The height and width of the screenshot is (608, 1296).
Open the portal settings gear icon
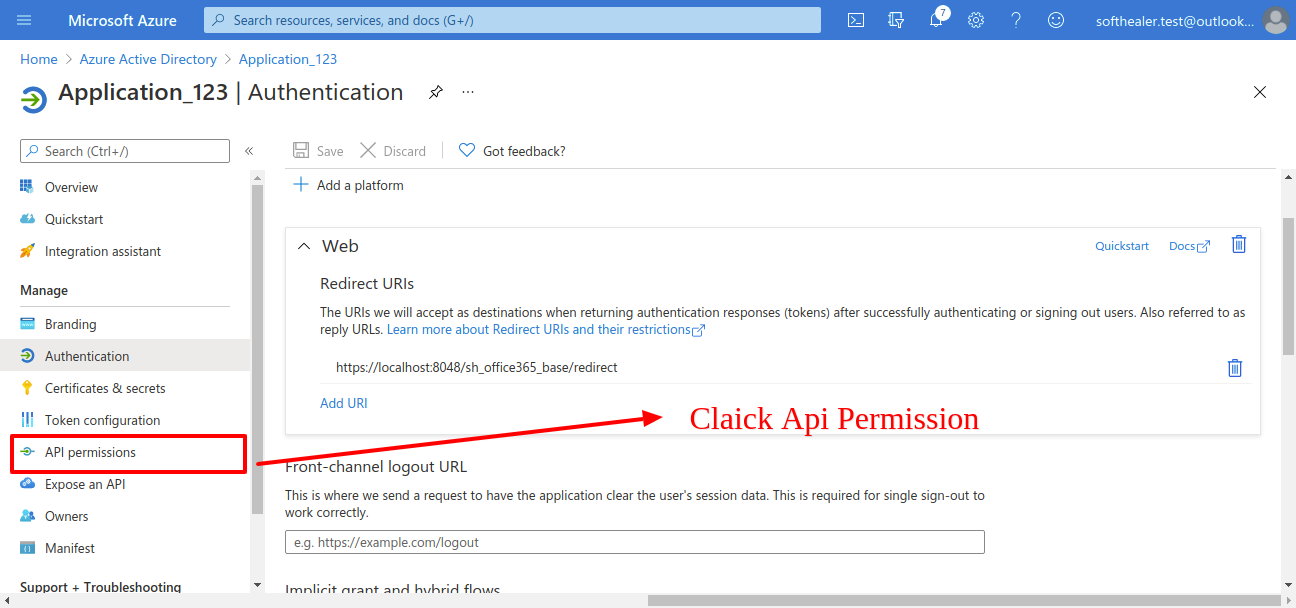[976, 20]
